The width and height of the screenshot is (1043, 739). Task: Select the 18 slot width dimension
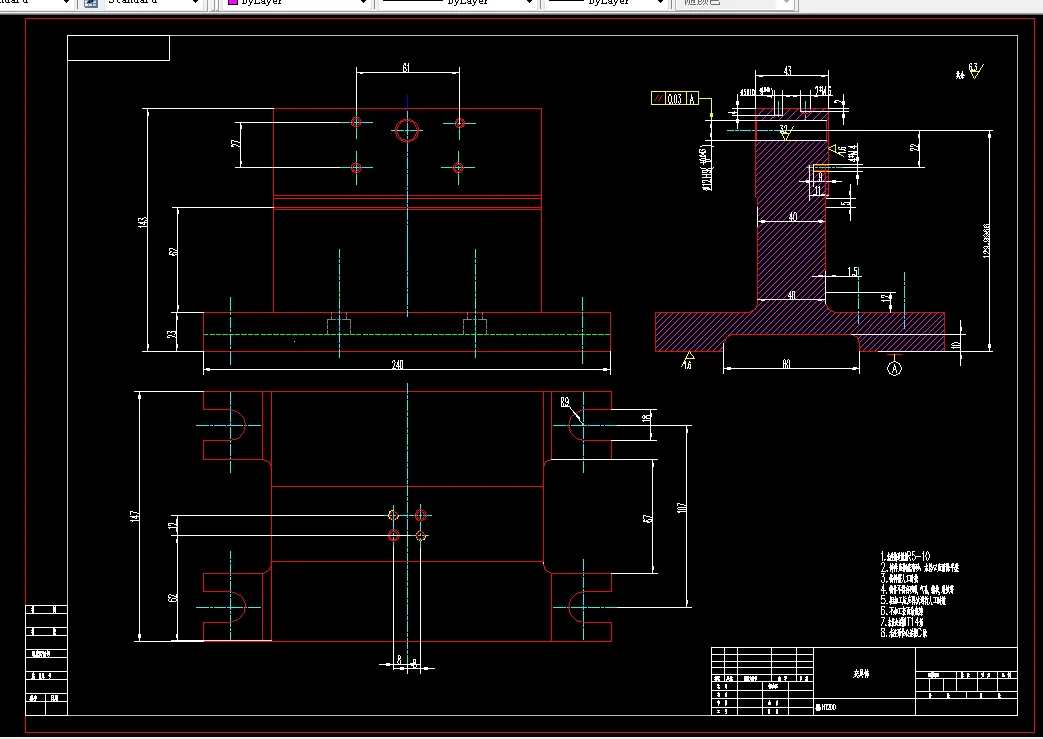click(x=646, y=418)
